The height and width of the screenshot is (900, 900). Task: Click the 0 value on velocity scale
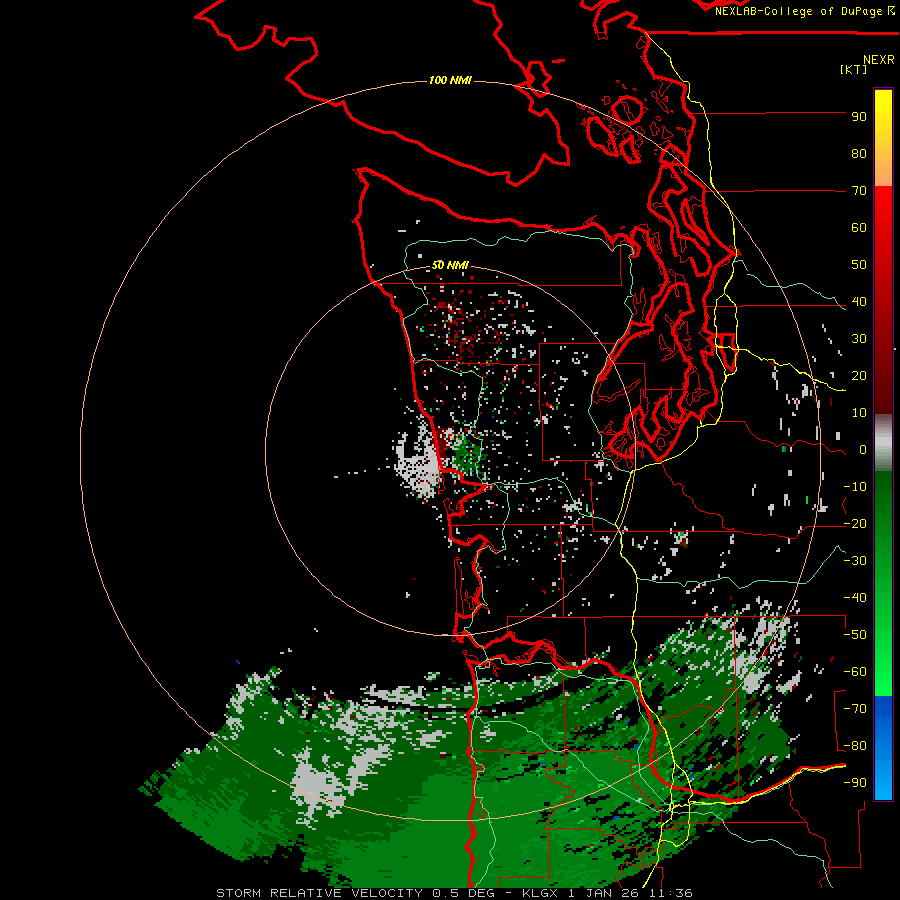coord(863,450)
